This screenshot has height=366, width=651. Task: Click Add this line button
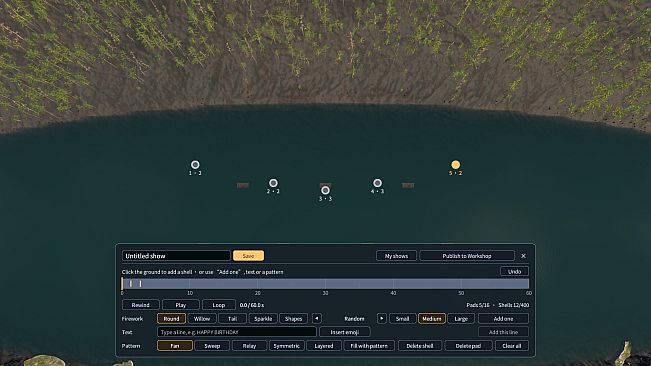tap(503, 332)
